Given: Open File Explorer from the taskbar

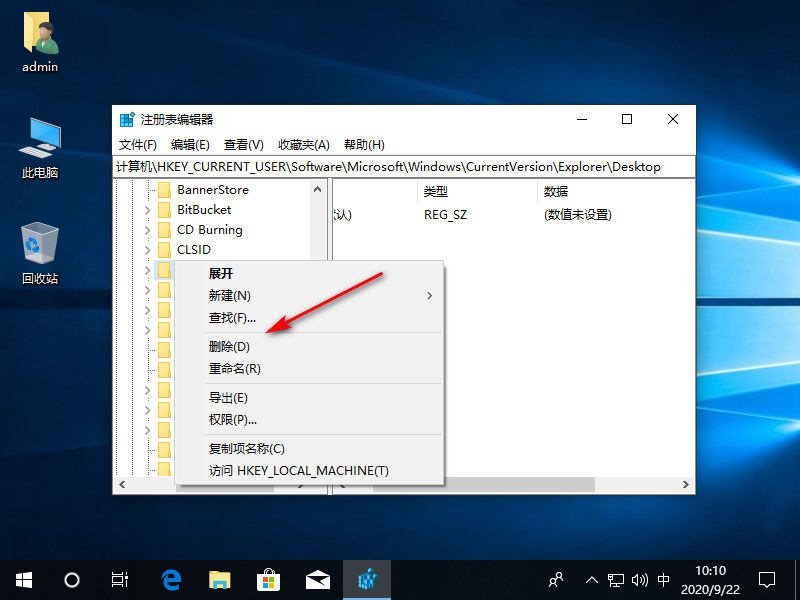Looking at the screenshot, I should click(219, 579).
